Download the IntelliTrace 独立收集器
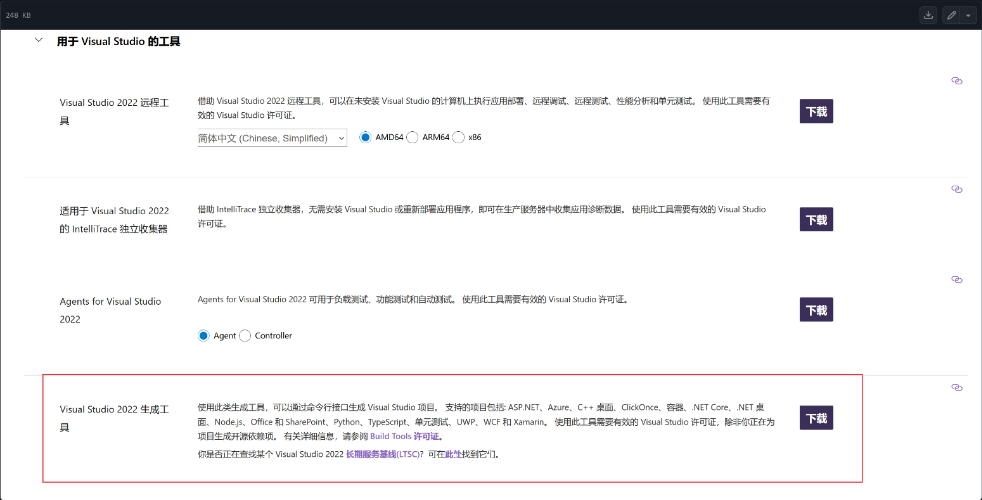 tap(816, 219)
